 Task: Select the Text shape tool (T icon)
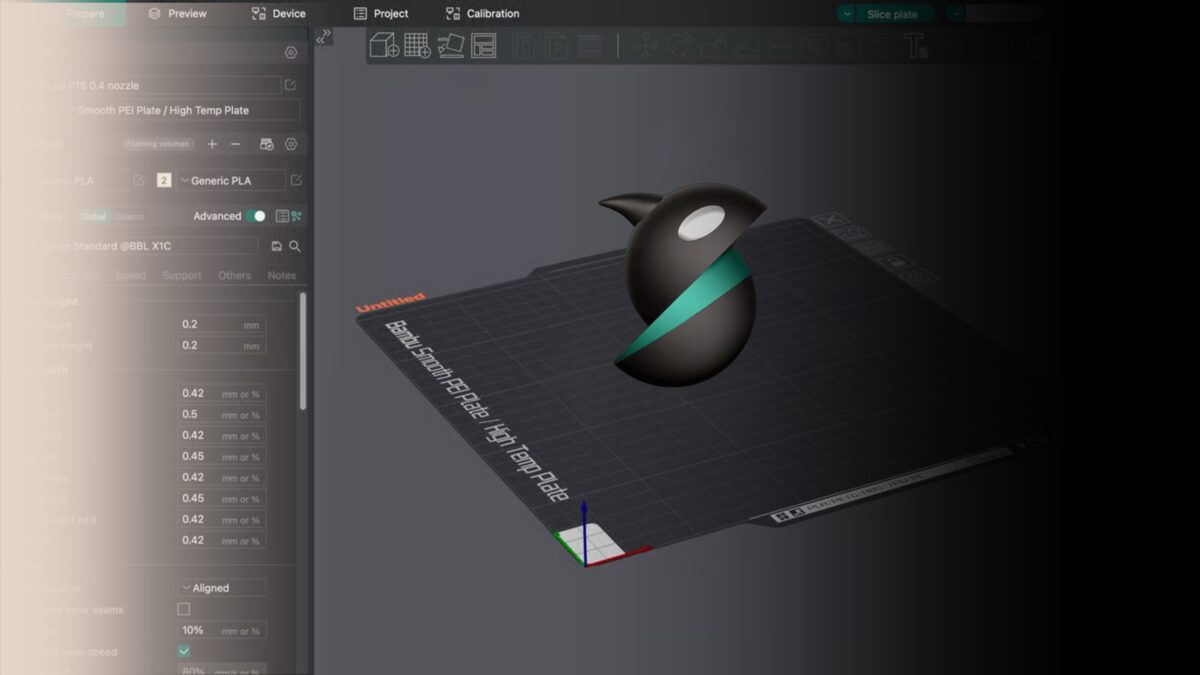(x=915, y=45)
